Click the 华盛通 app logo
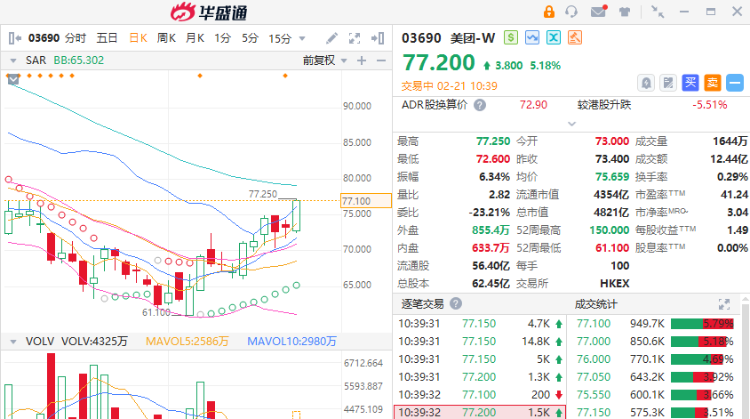This screenshot has height=419, width=750. pyautogui.click(x=209, y=12)
